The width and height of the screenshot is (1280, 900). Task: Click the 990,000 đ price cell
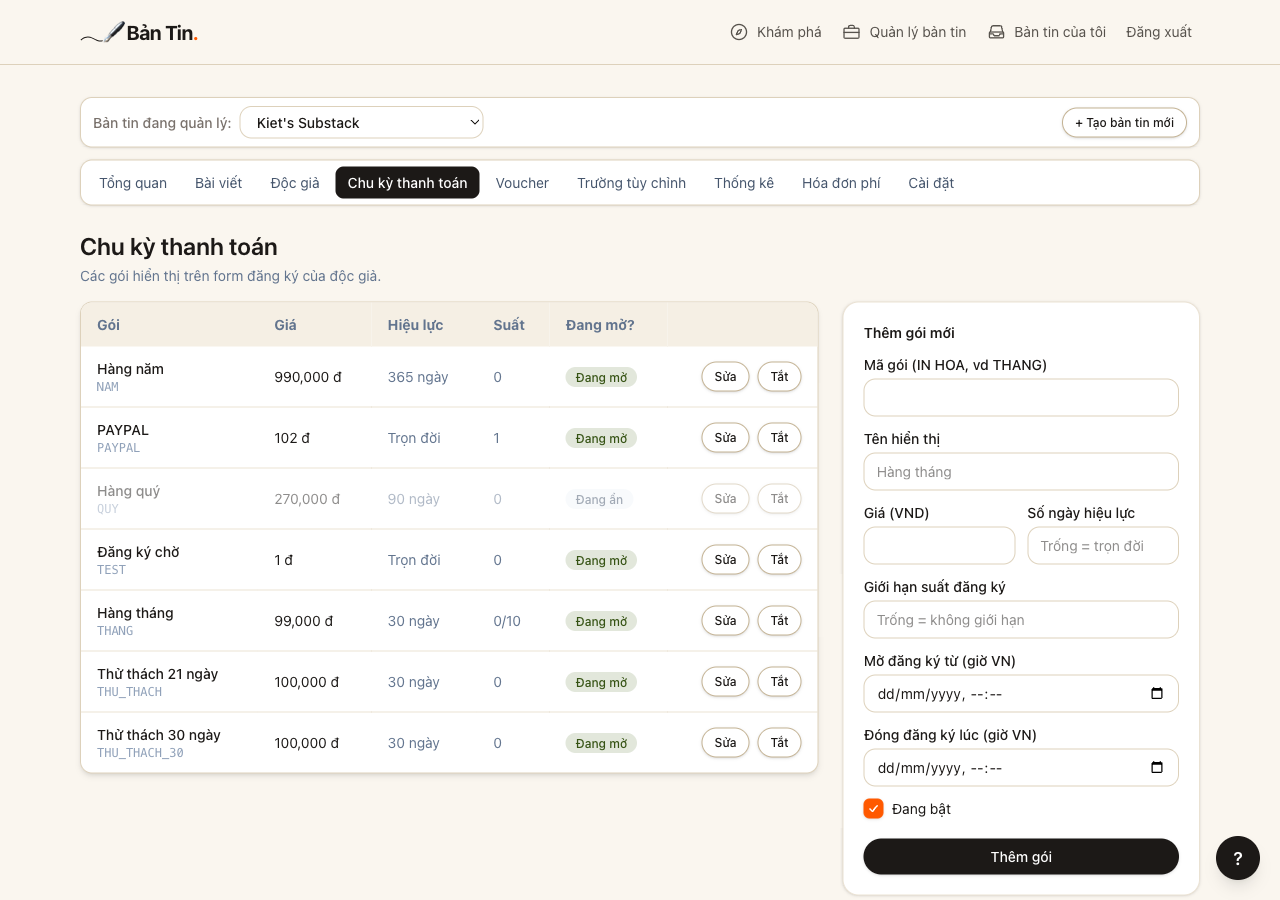(x=308, y=377)
